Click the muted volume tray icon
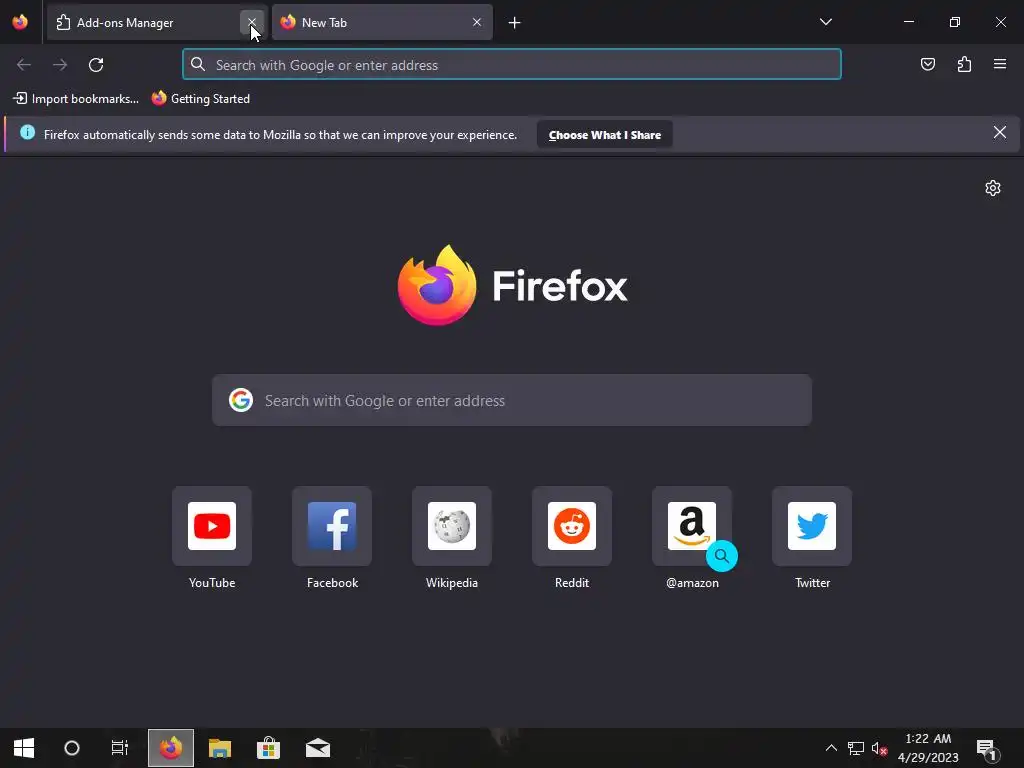 click(879, 748)
